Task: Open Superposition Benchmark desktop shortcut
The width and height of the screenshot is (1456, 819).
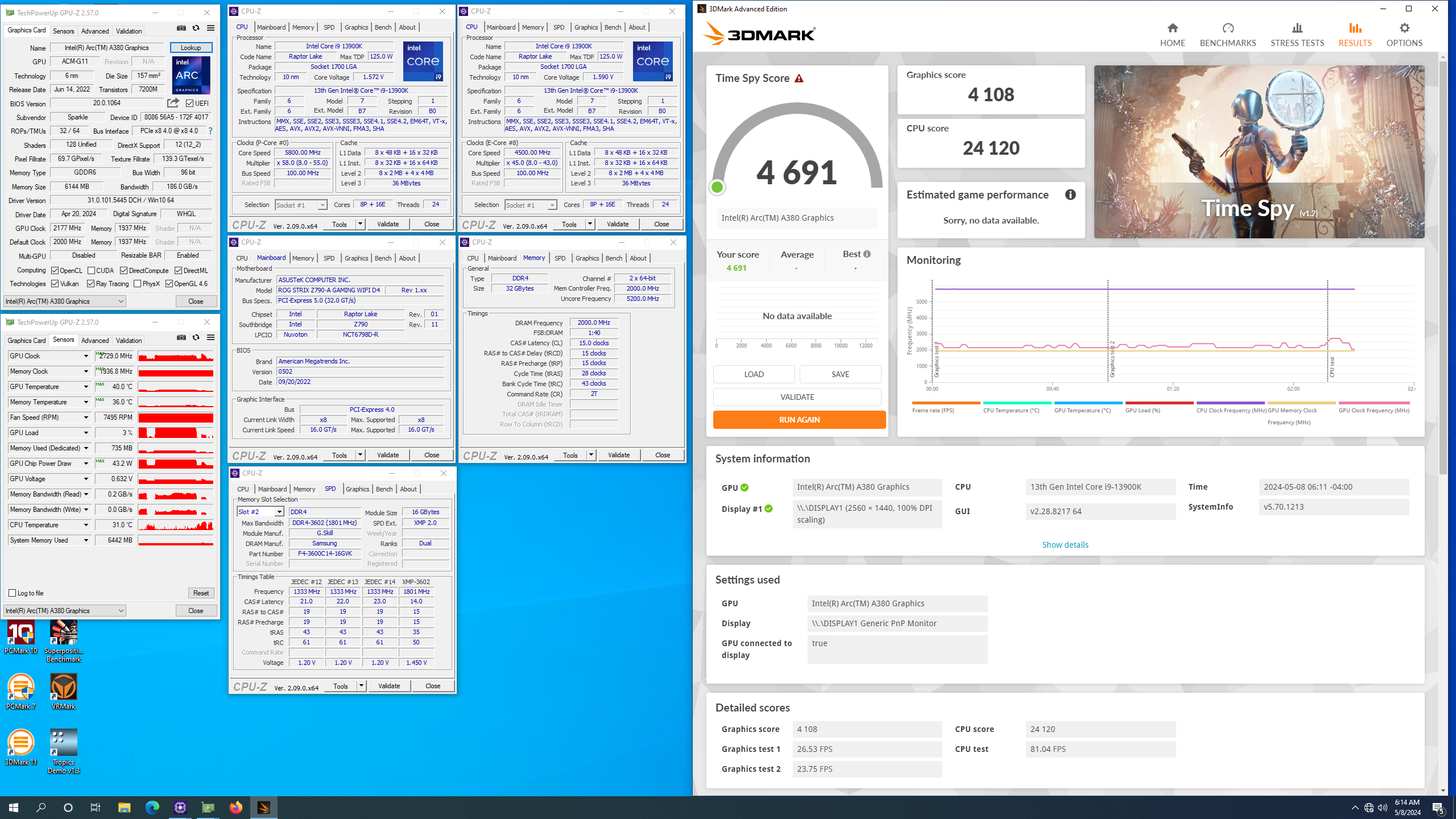Action: tap(64, 642)
